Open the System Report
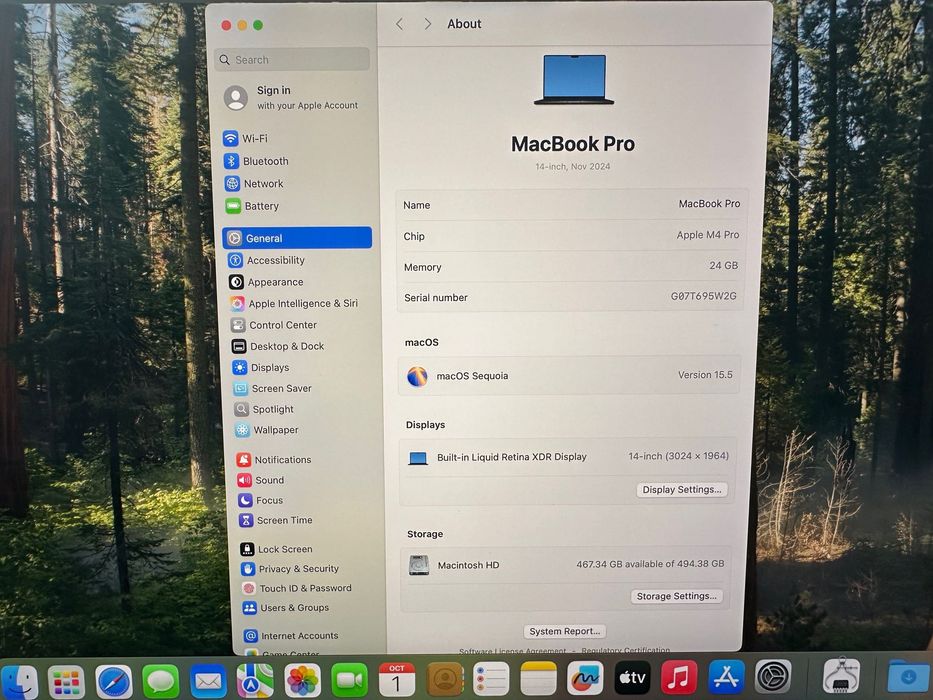933x700 pixels. pyautogui.click(x=564, y=631)
